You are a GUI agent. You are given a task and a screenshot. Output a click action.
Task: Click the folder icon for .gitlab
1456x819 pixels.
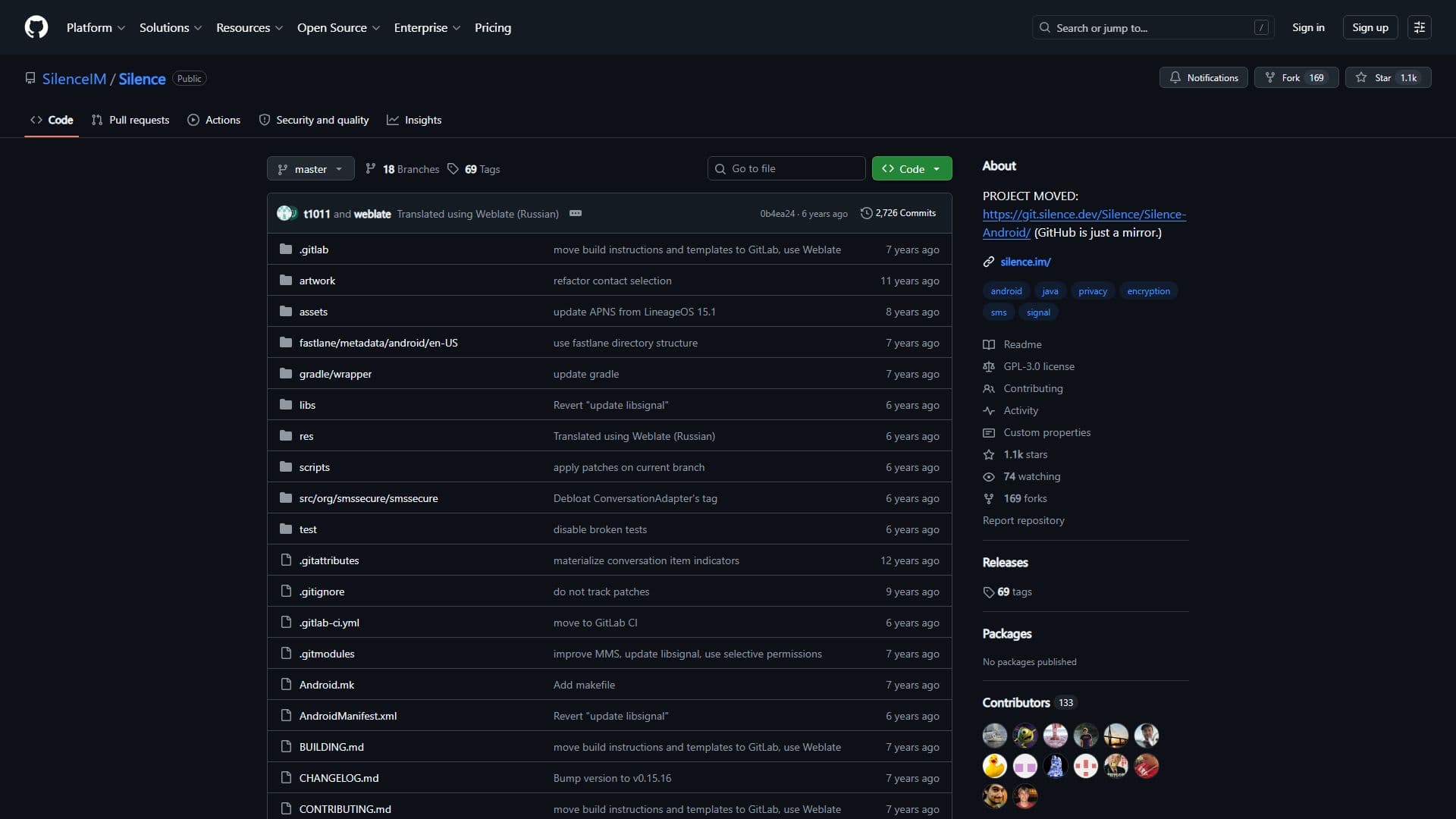click(286, 249)
